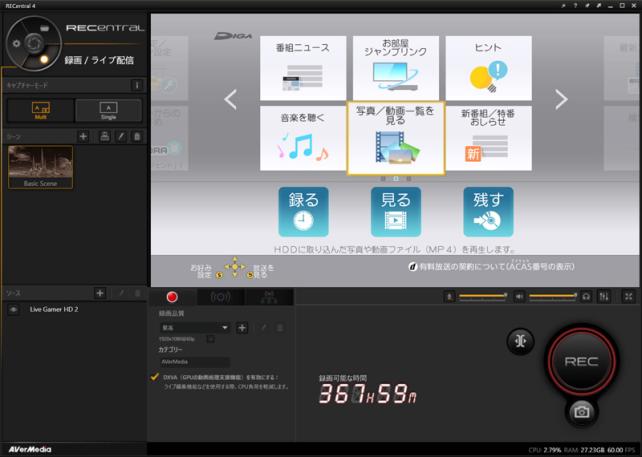Mute system audio with the speaker icon
The width and height of the screenshot is (642, 457).
pos(519,296)
